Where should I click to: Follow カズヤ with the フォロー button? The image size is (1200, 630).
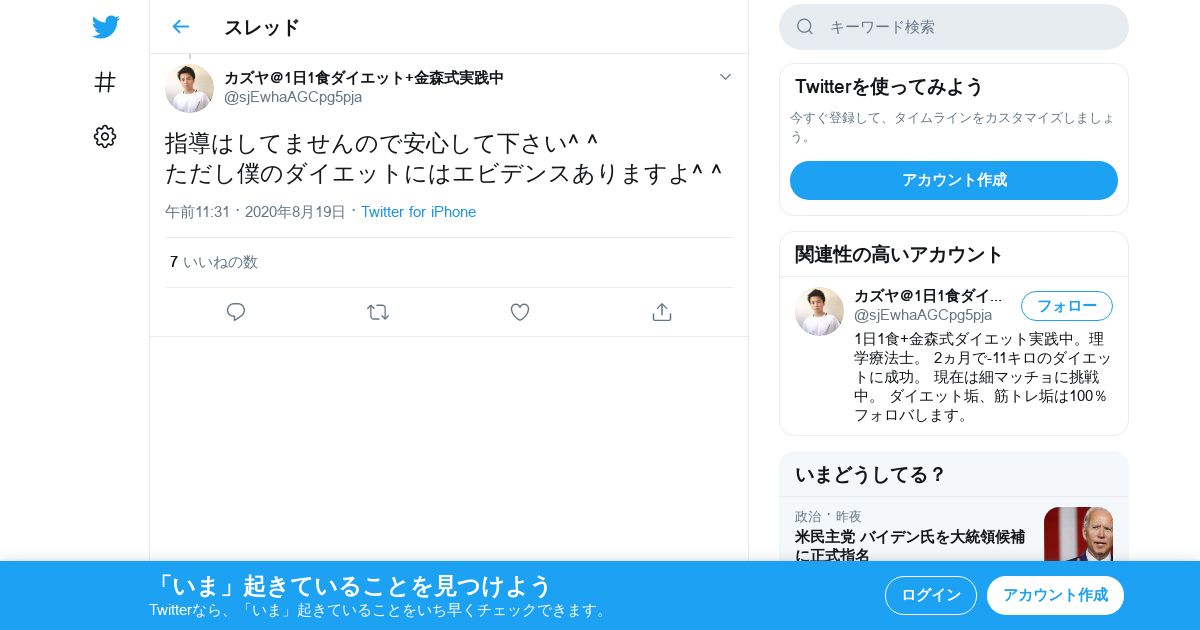tap(1067, 306)
